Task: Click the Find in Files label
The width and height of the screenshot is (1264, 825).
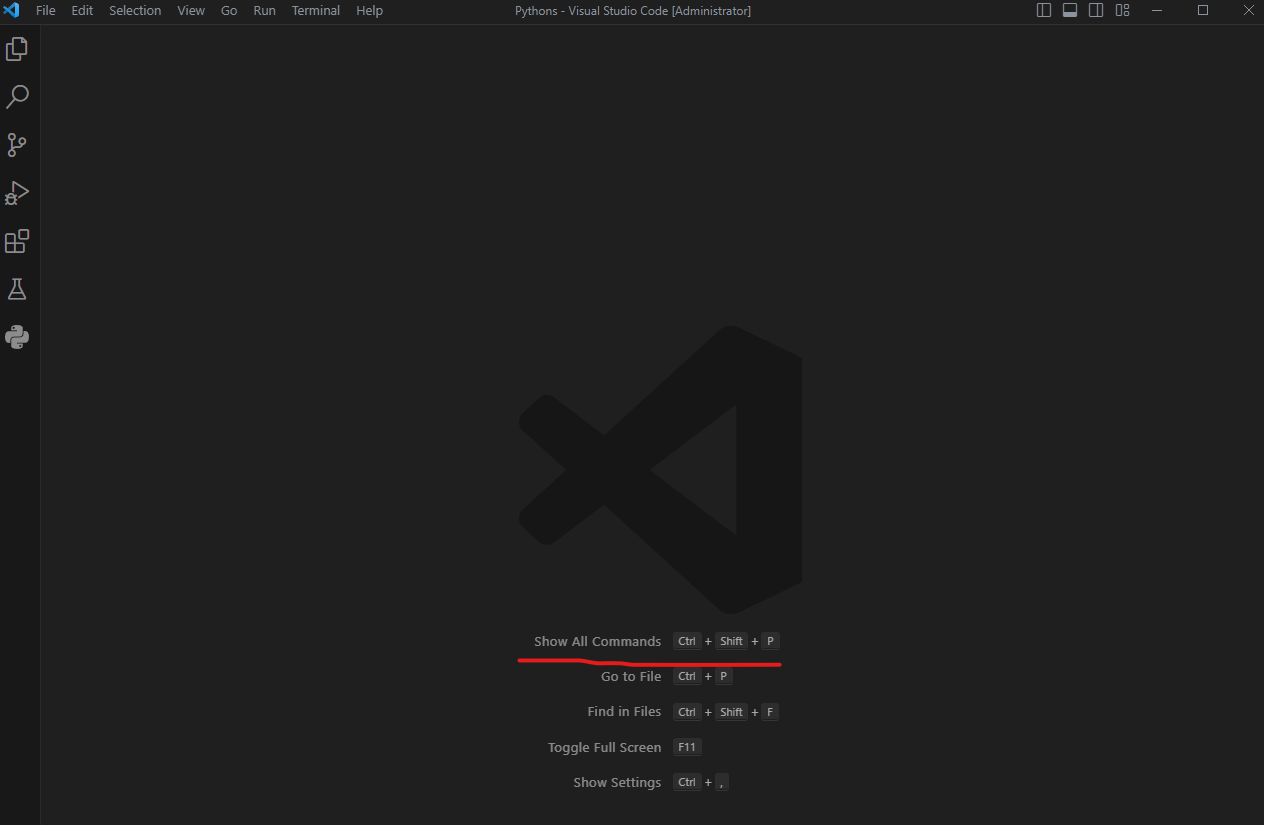Action: 624,712
